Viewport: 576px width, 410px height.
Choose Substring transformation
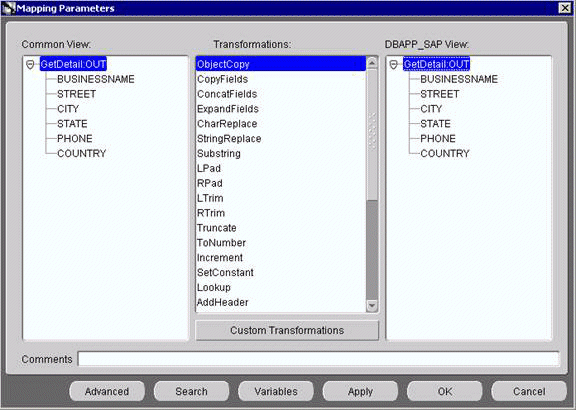point(281,154)
